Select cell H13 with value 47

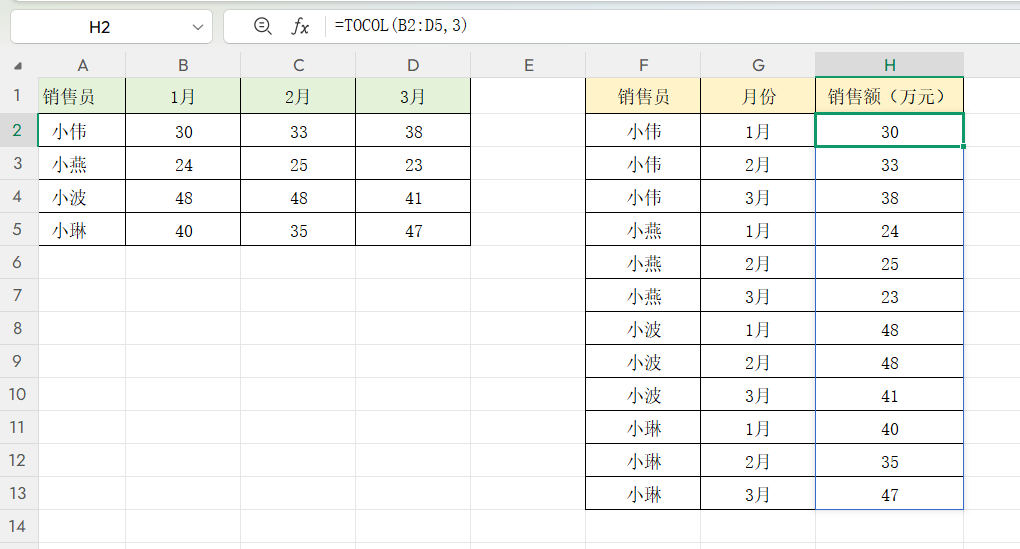pyautogui.click(x=889, y=495)
